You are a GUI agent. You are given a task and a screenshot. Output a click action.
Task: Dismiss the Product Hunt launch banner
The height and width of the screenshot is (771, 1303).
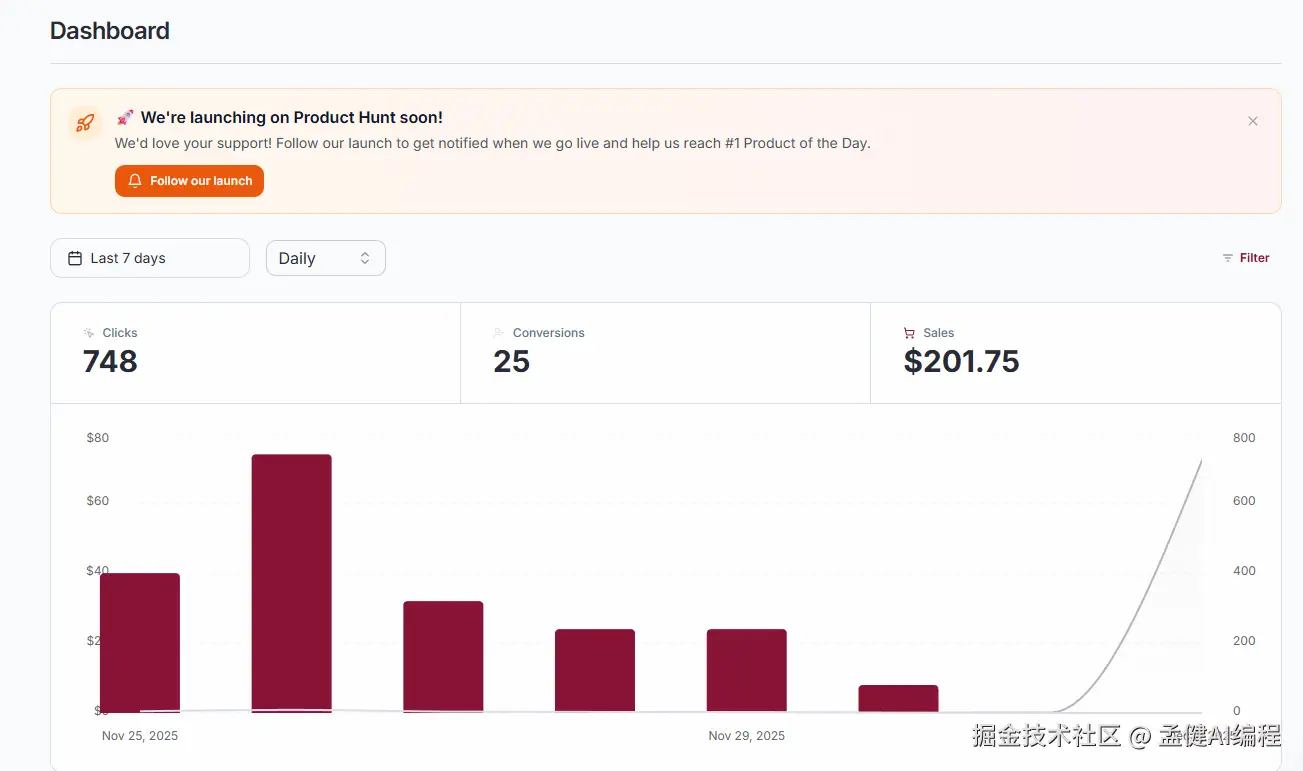pos(1252,121)
